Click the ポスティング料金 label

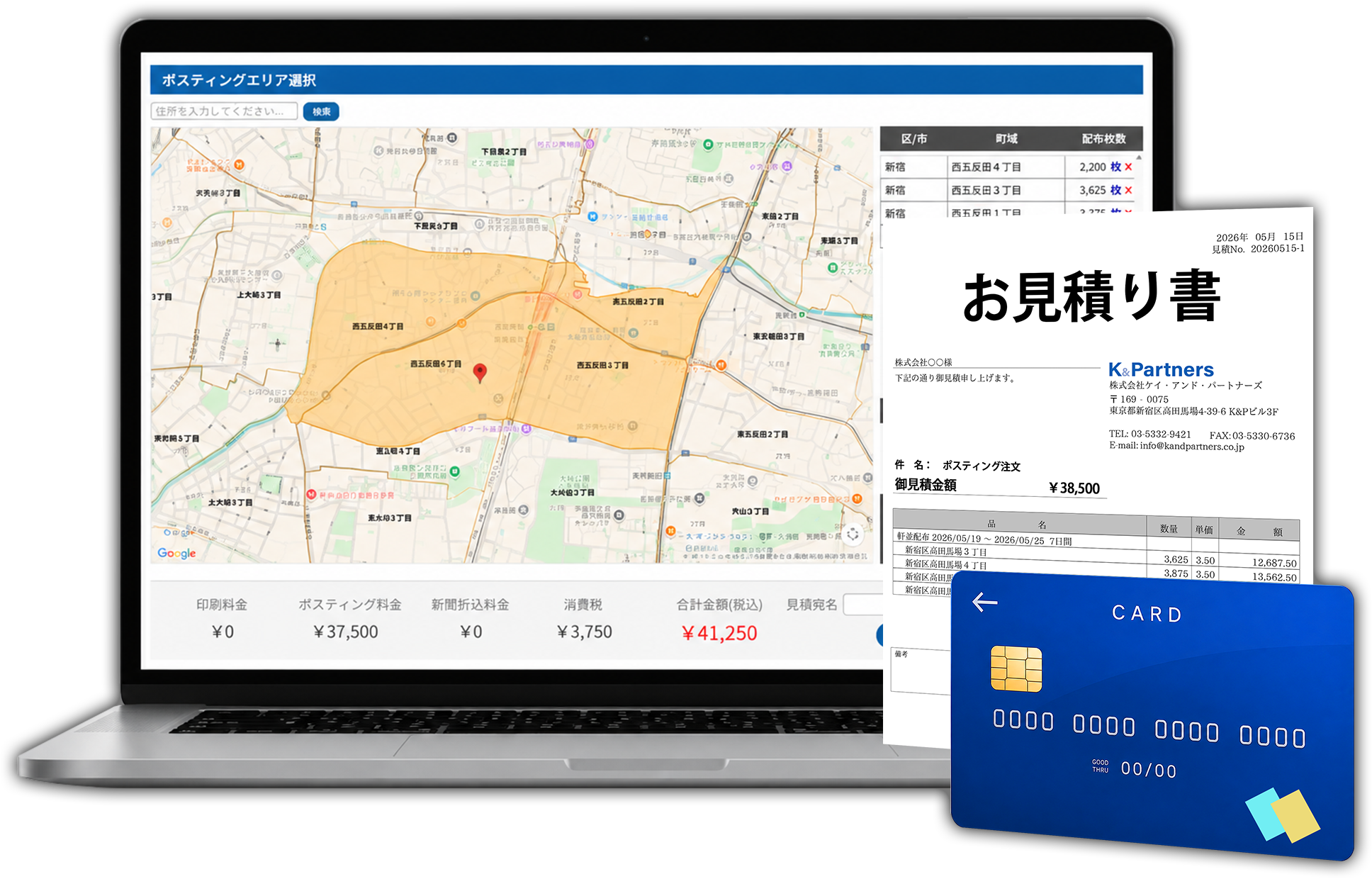point(349,605)
